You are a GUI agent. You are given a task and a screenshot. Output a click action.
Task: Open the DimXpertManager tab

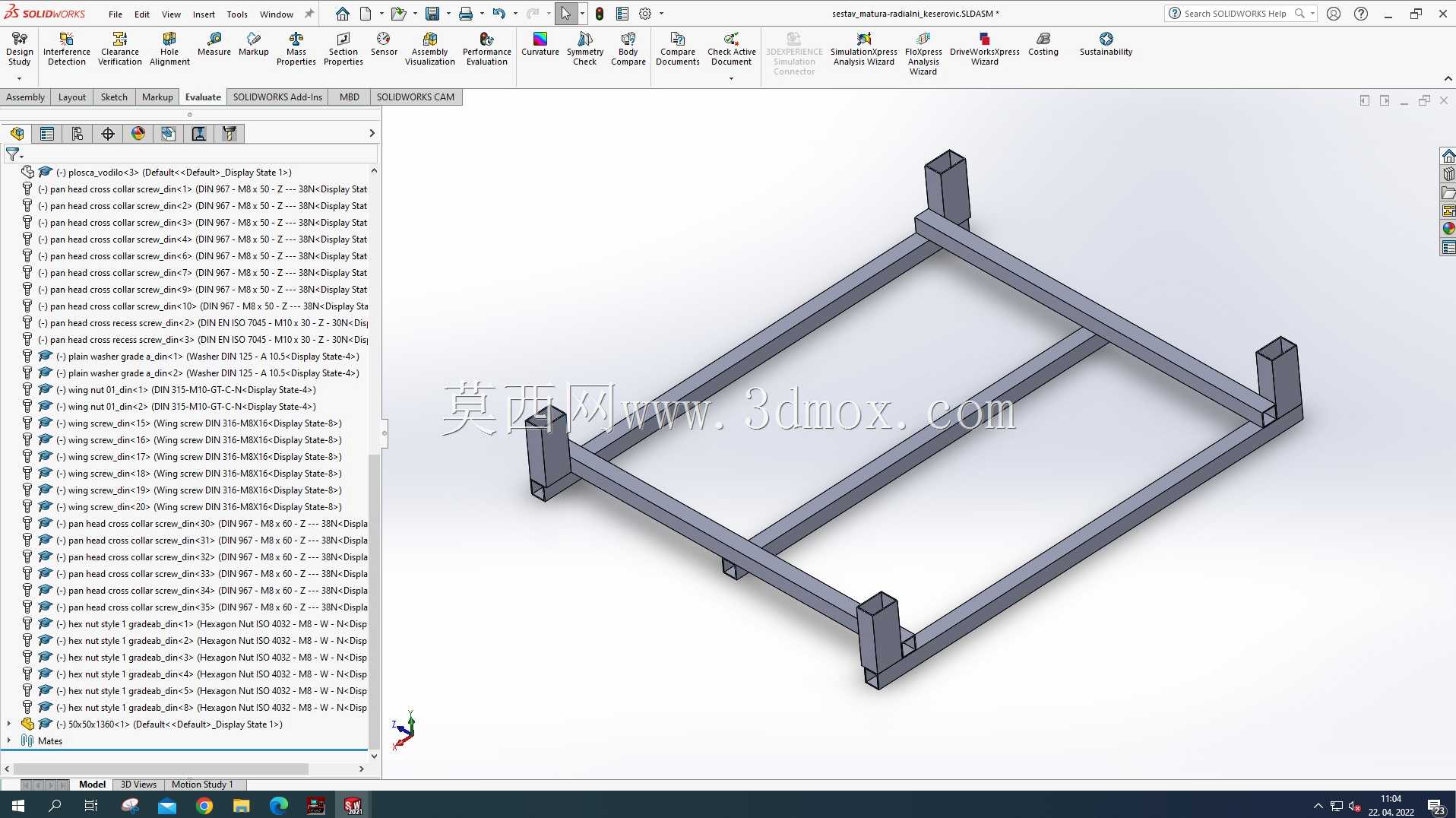[108, 134]
